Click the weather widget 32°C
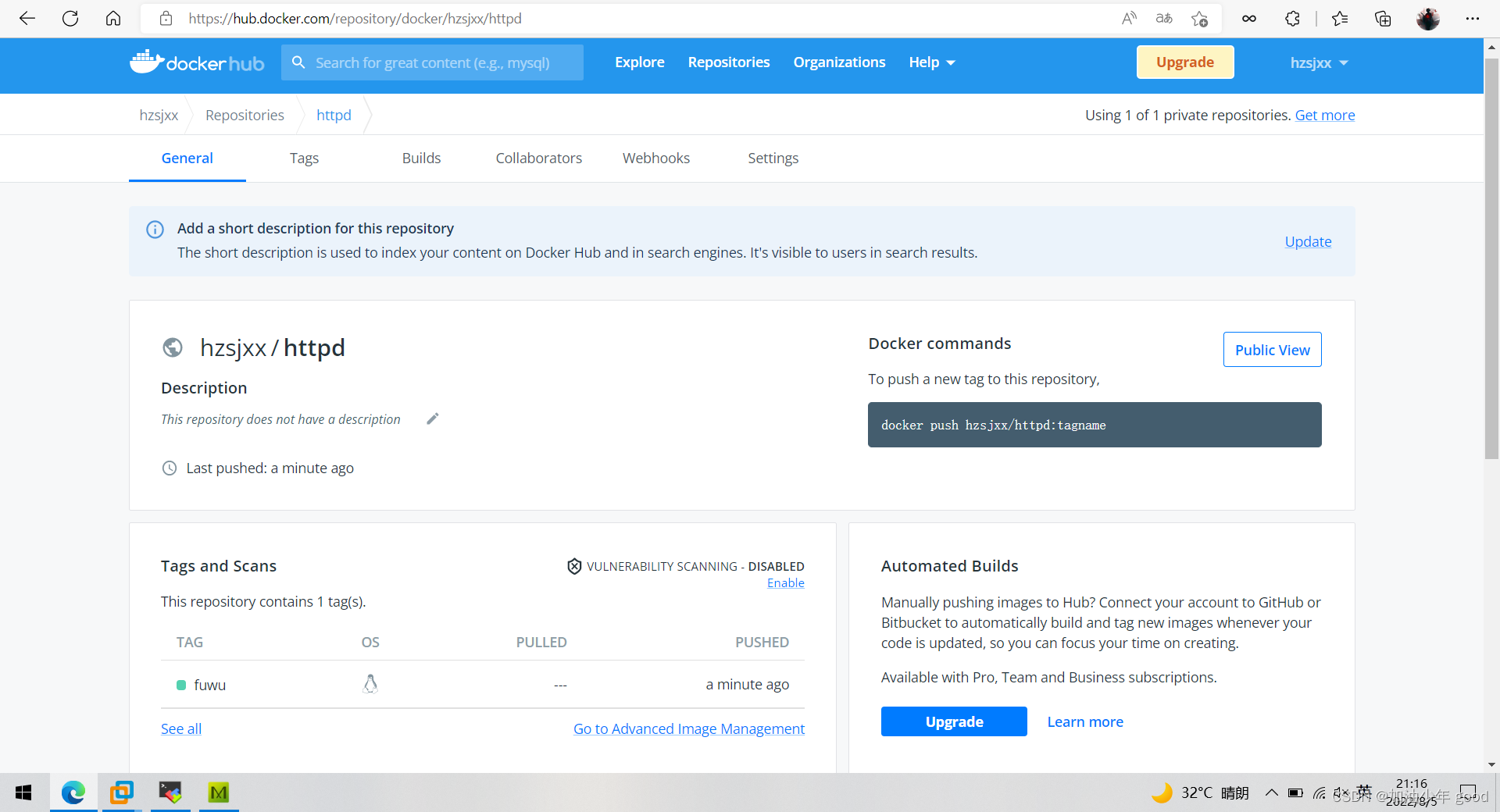Viewport: 1500px width, 812px height. [1200, 792]
